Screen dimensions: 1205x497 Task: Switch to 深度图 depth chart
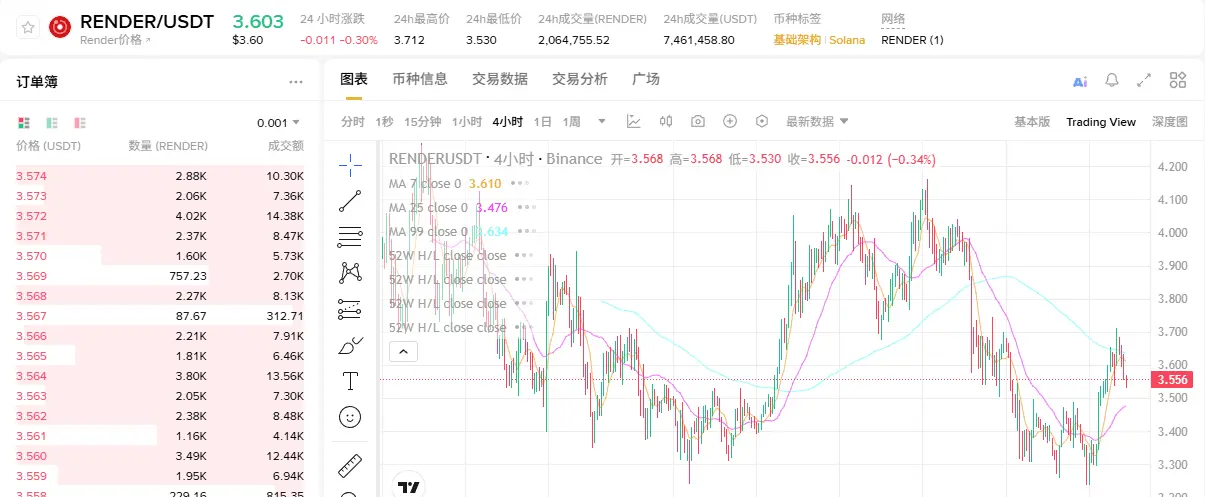pos(1170,122)
